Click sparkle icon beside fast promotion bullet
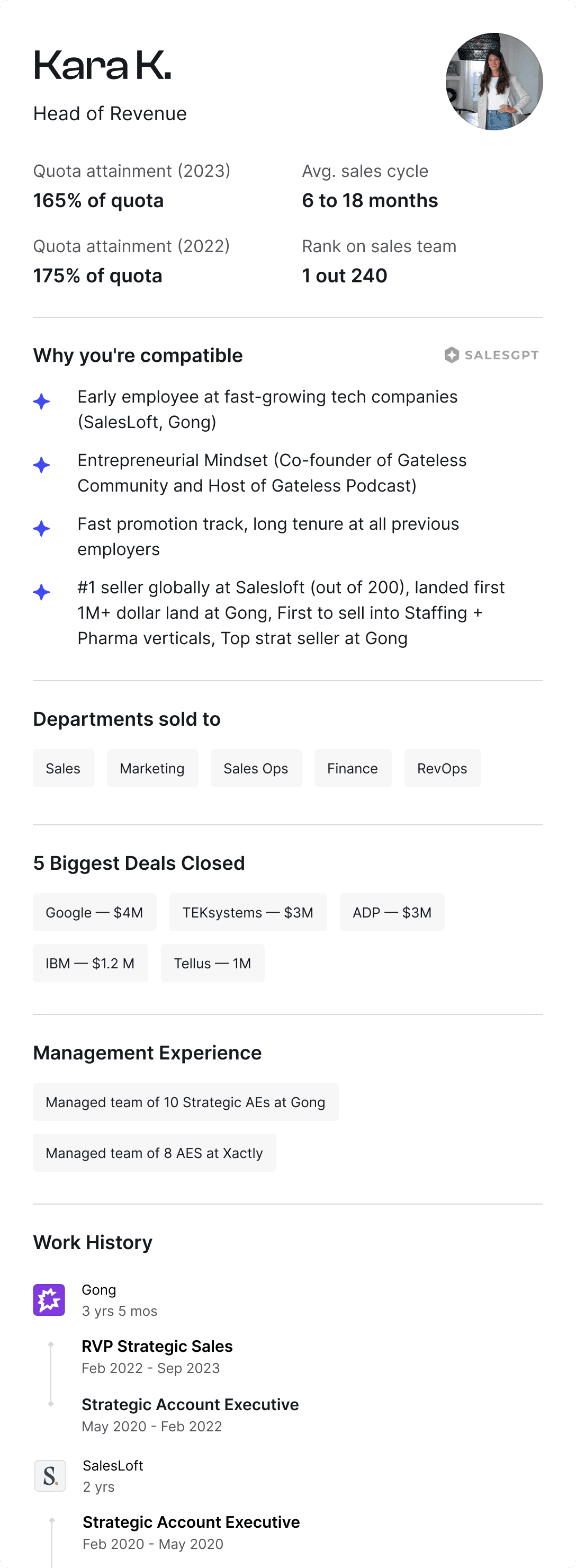576x1568 pixels. click(41, 528)
